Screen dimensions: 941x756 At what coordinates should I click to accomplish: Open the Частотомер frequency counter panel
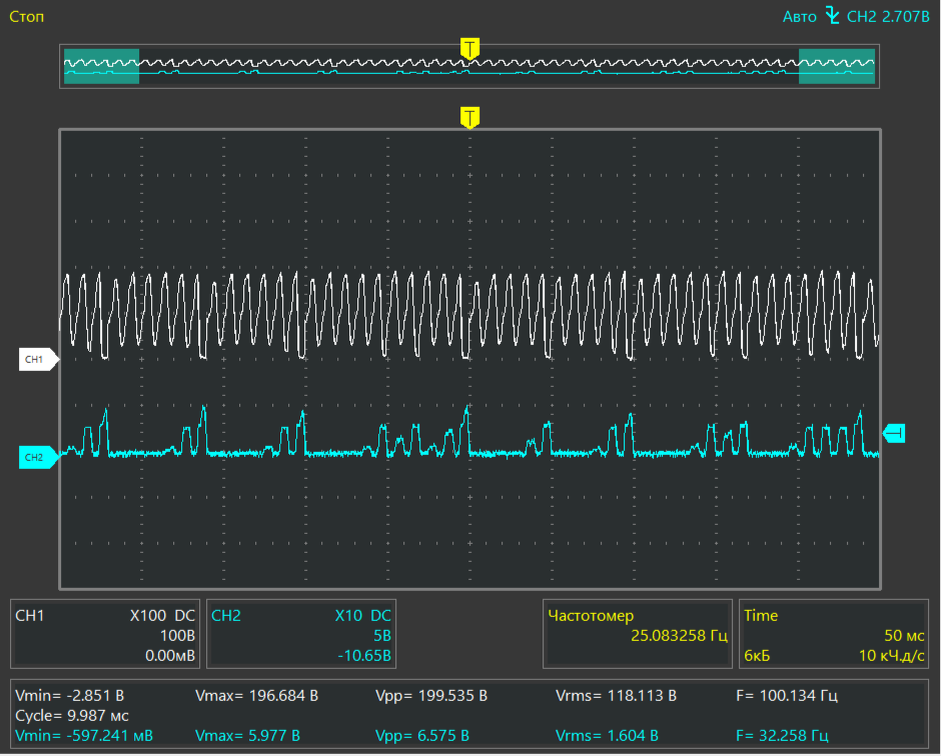coord(637,634)
